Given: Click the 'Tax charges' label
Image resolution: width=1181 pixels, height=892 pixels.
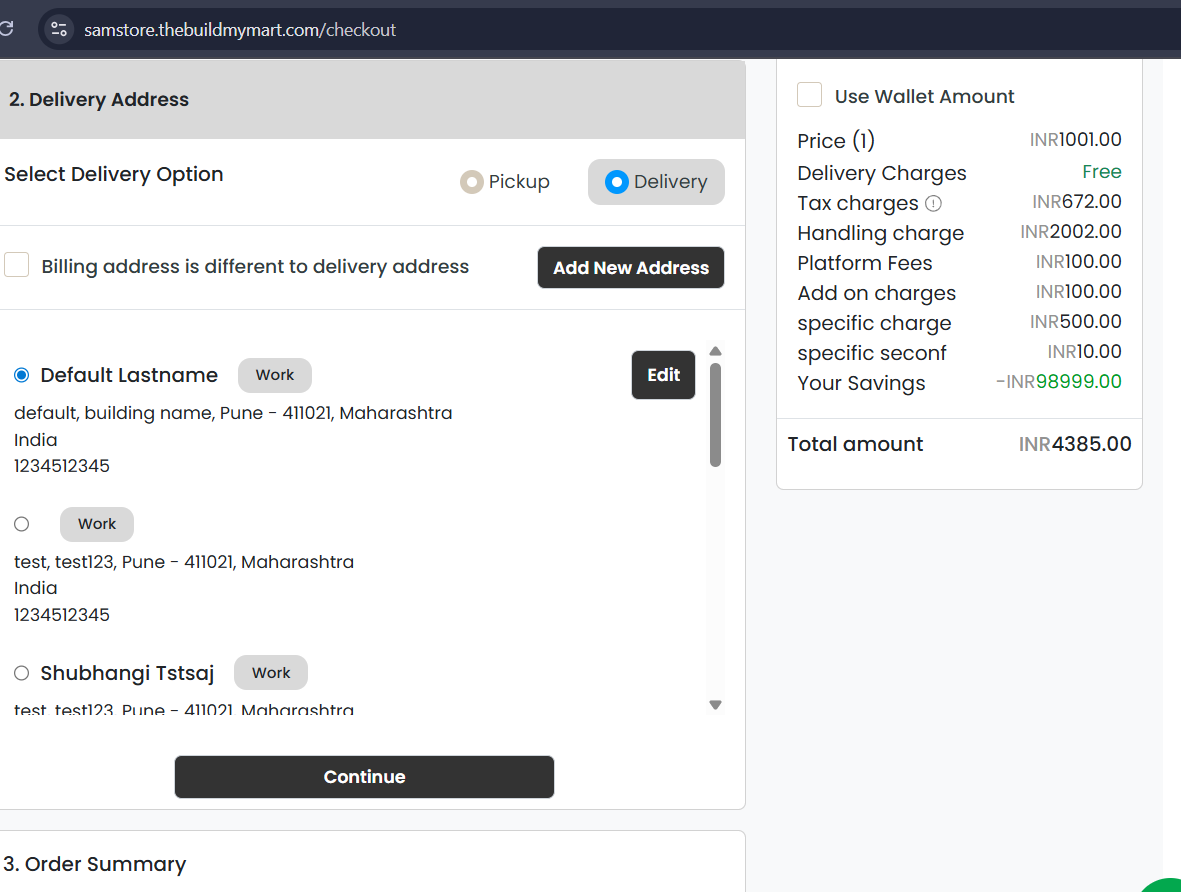Looking at the screenshot, I should pos(858,203).
